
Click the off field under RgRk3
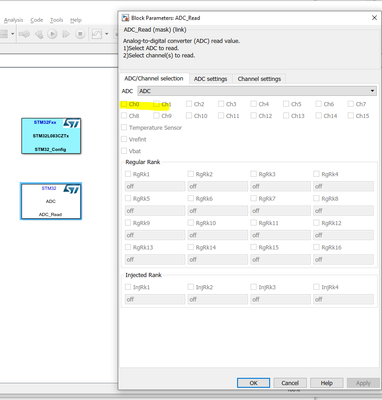[280, 186]
